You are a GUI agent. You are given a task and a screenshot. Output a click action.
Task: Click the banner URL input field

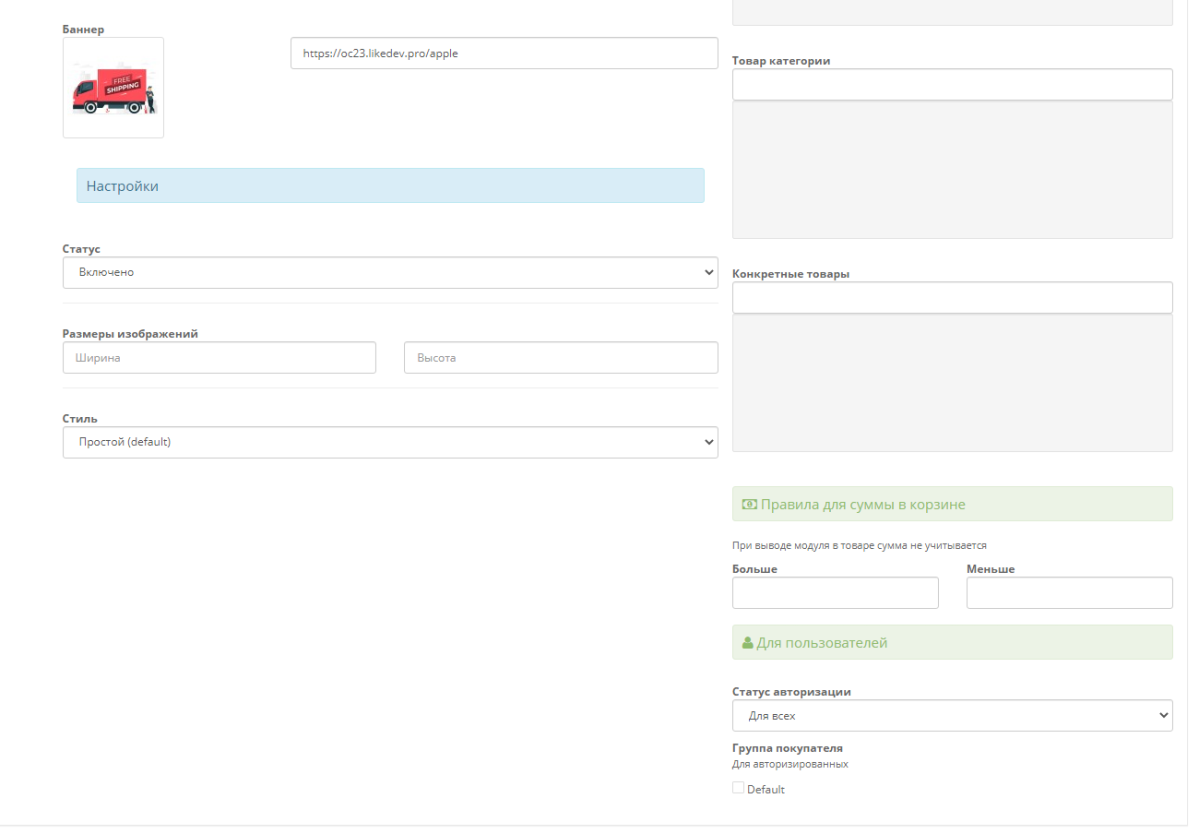pyautogui.click(x=504, y=53)
